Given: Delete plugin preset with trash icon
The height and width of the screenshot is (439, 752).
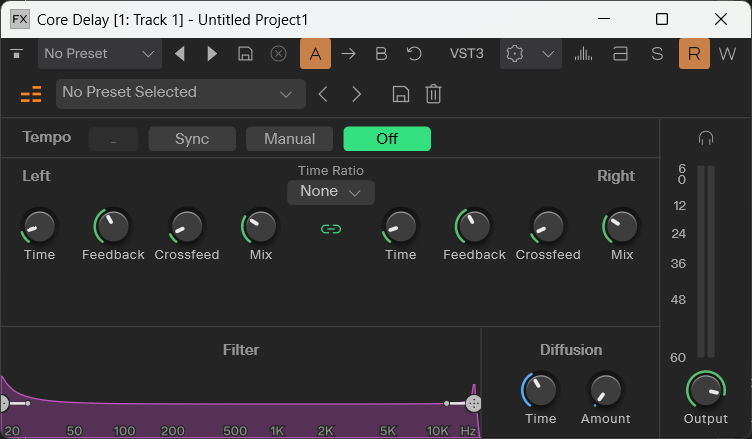Looking at the screenshot, I should coord(433,94).
